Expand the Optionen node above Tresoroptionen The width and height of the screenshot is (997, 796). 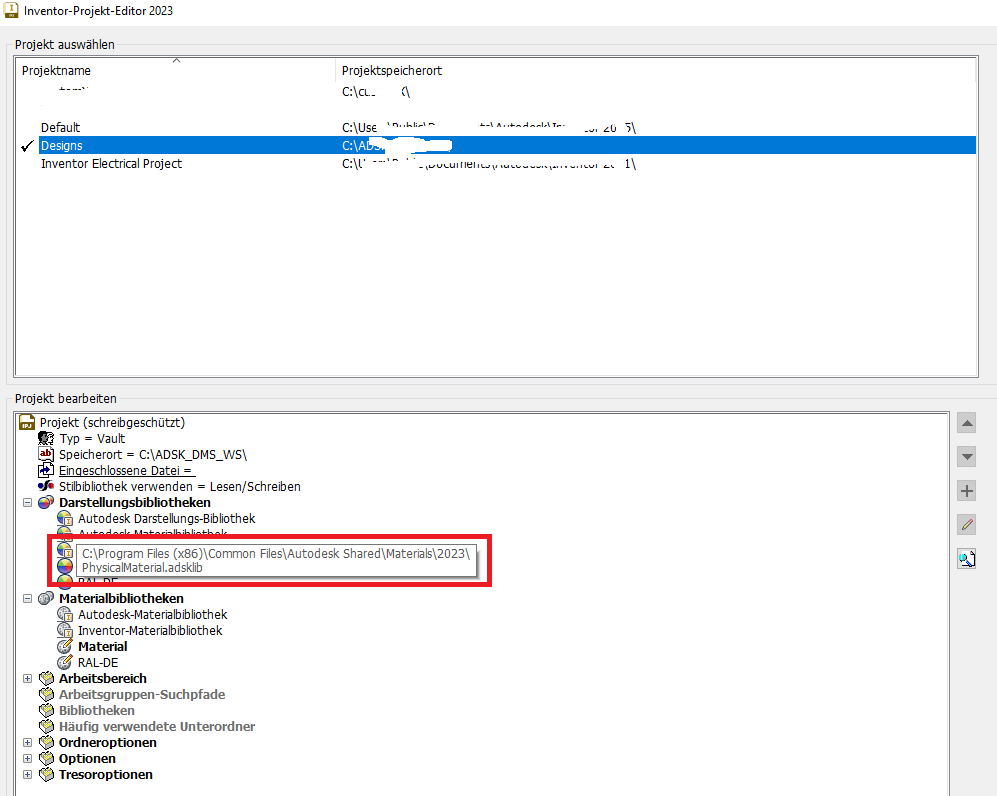click(27, 758)
